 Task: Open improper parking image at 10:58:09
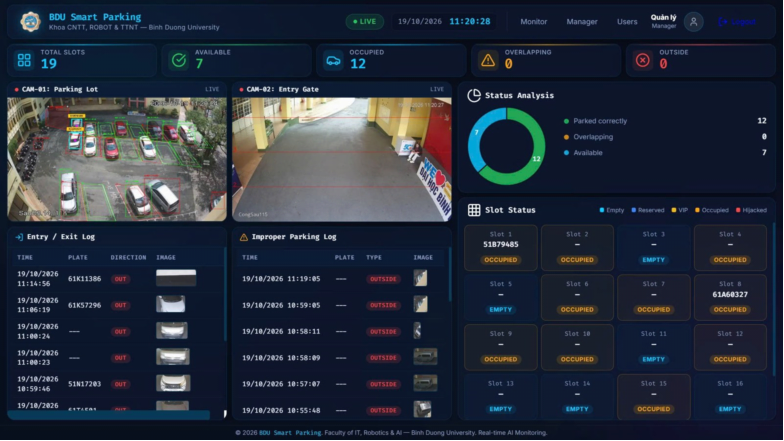[426, 357]
